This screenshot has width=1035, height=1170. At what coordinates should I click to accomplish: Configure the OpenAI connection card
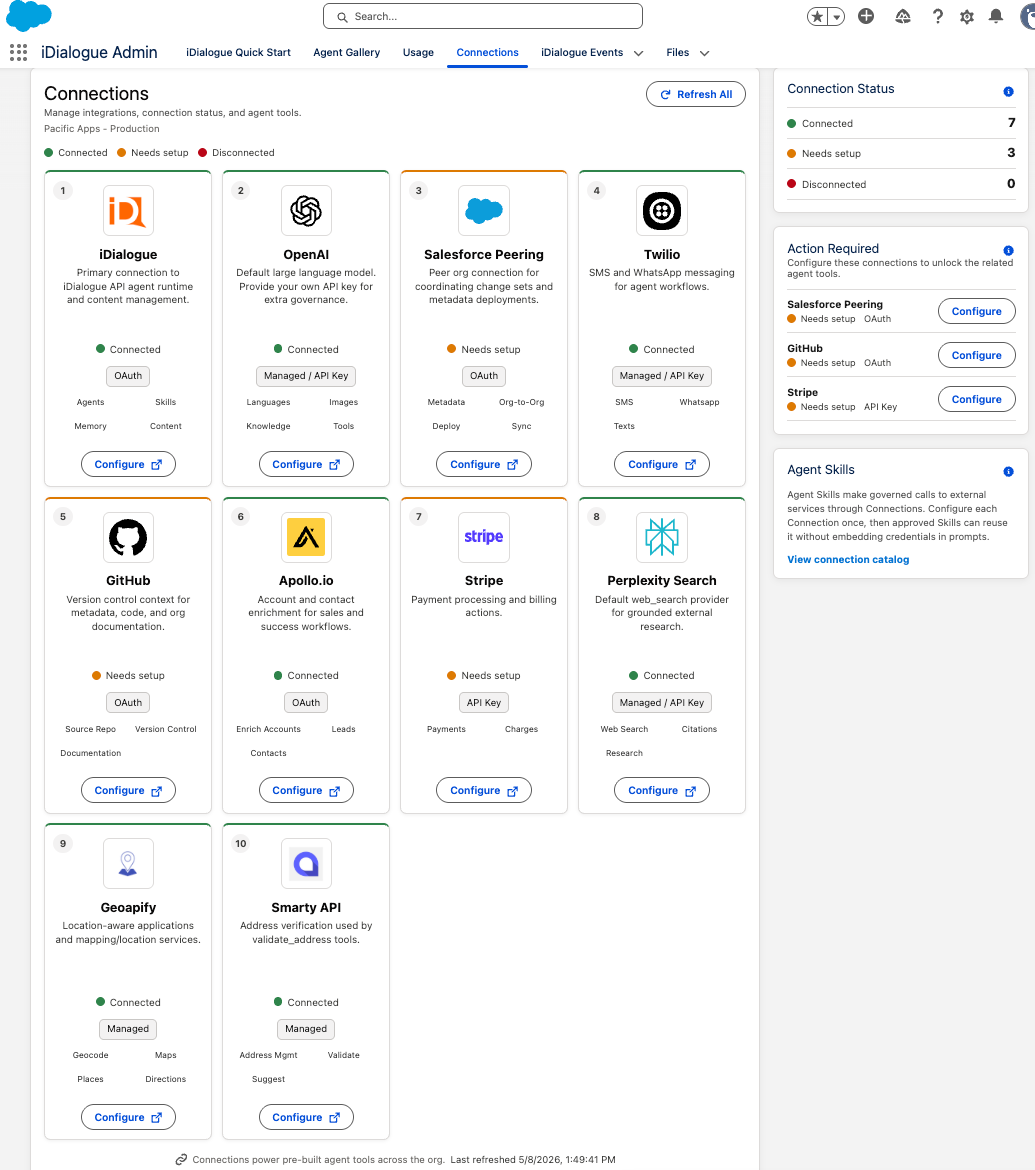[x=306, y=464]
